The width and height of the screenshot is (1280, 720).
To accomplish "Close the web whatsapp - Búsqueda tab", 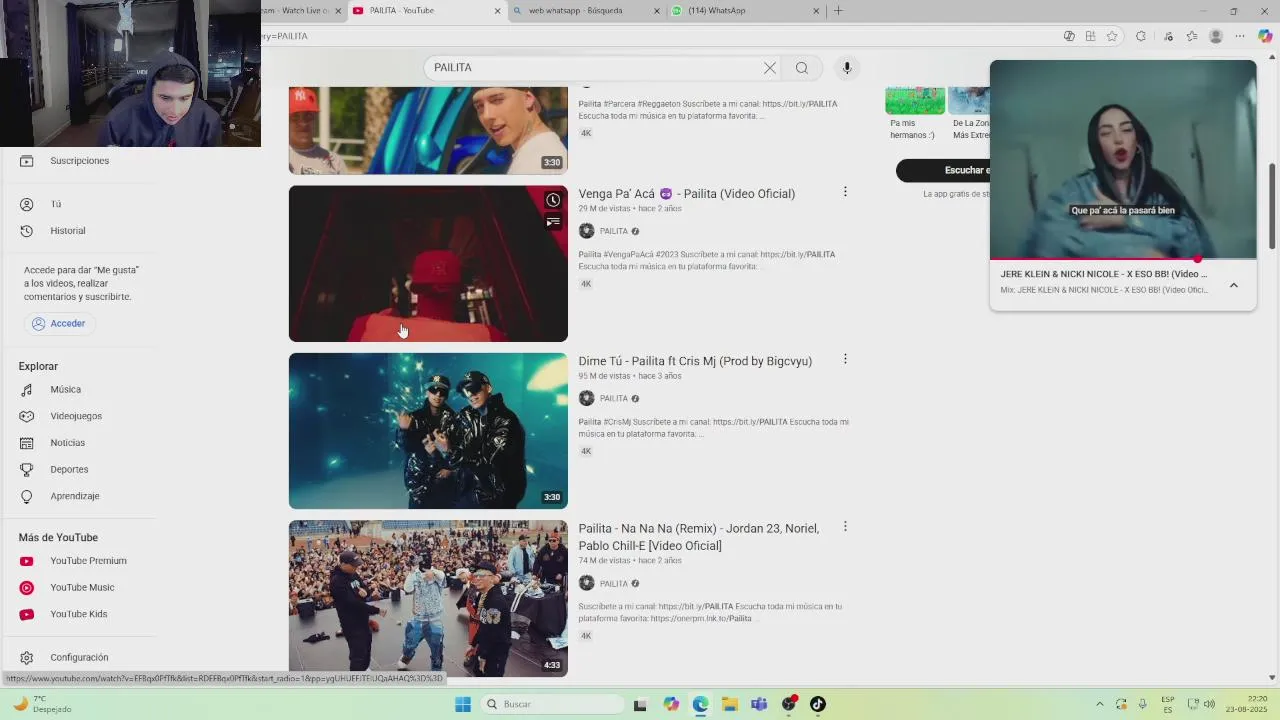I will click(657, 11).
